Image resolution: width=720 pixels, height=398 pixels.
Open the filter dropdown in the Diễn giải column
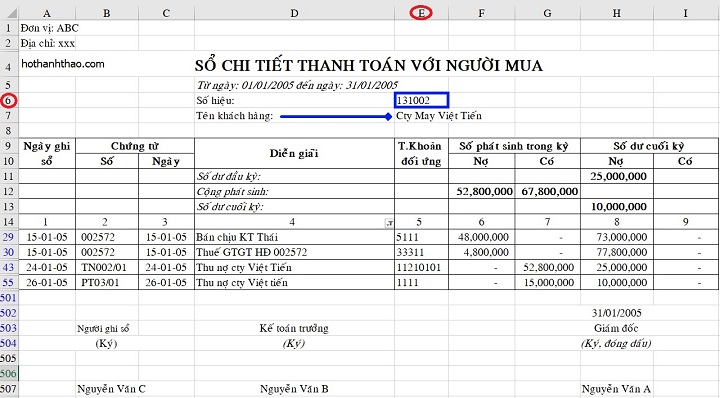pos(389,223)
